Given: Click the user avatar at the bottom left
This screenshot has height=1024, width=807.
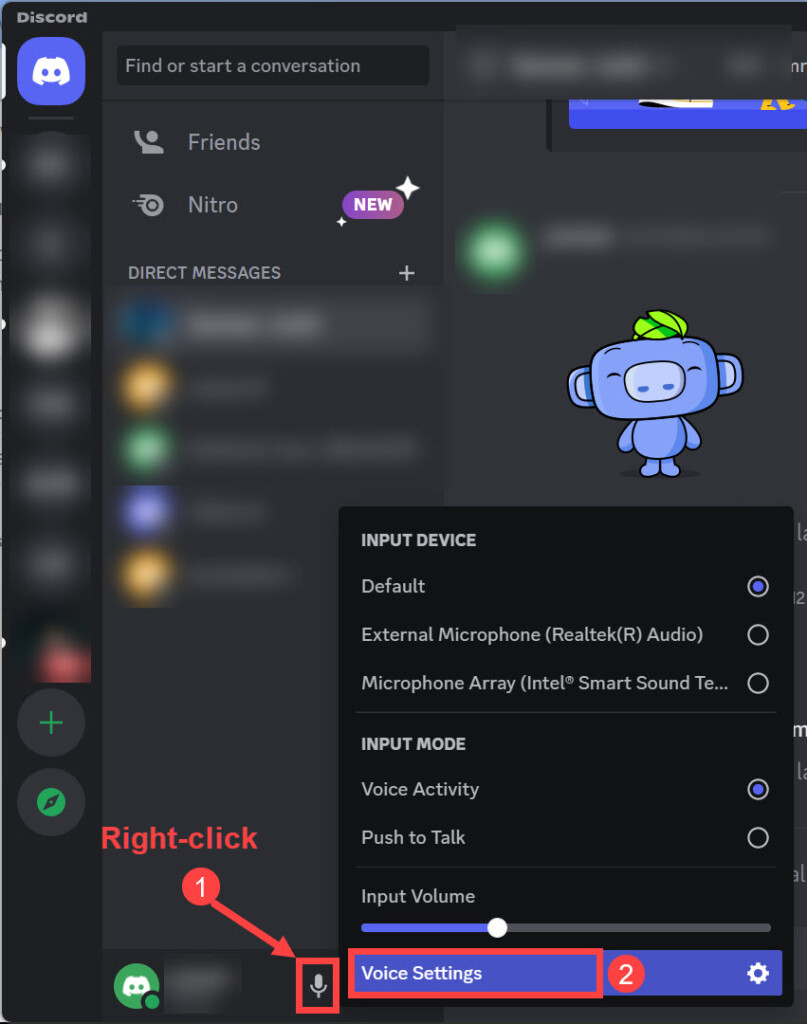Looking at the screenshot, I should pyautogui.click(x=136, y=985).
